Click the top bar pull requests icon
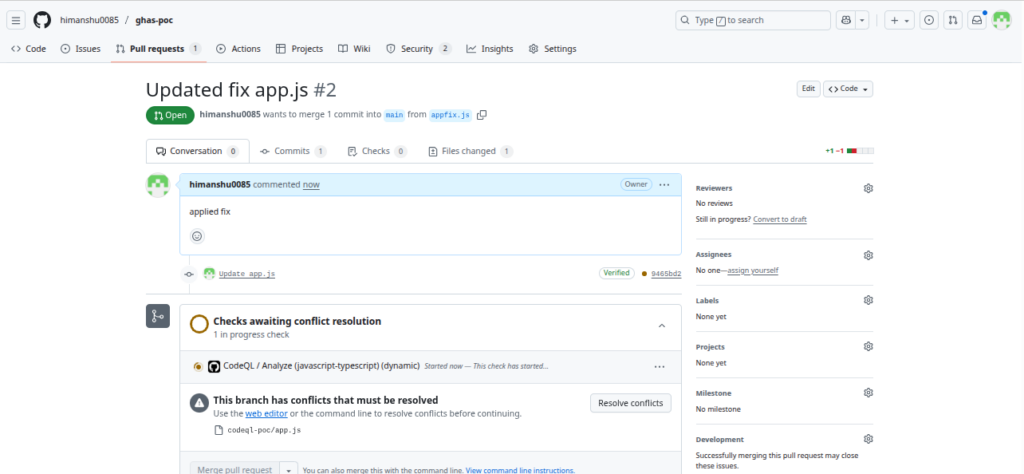The height and width of the screenshot is (474, 1024). click(x=953, y=20)
